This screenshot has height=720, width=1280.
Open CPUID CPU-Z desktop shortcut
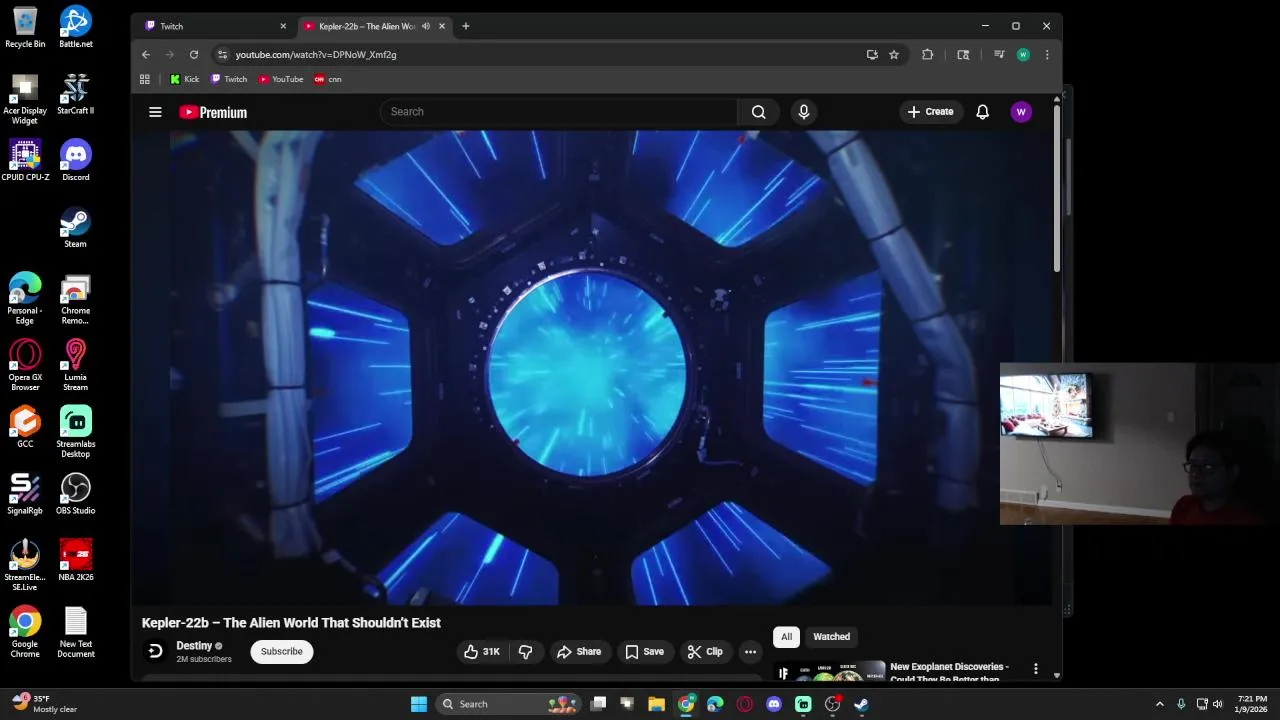pos(25,160)
